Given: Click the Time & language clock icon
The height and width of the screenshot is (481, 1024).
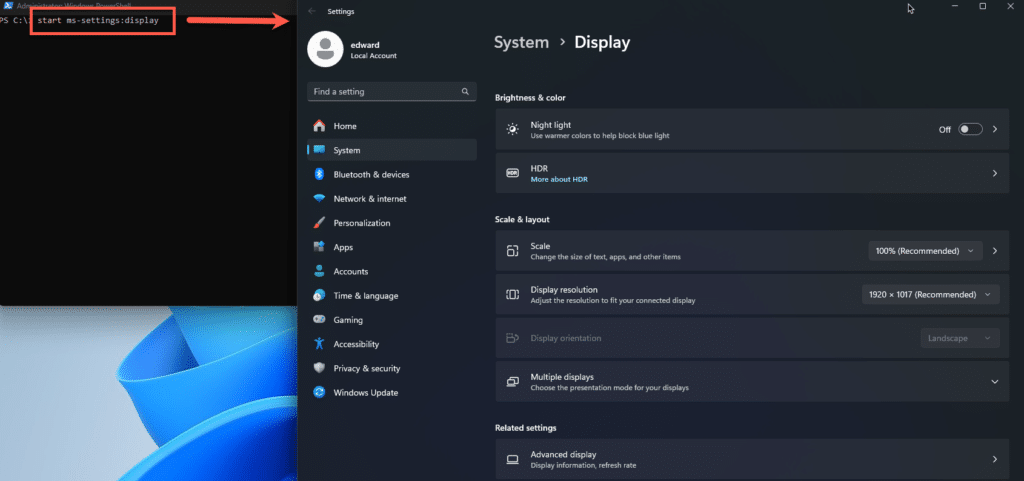Looking at the screenshot, I should [x=319, y=295].
